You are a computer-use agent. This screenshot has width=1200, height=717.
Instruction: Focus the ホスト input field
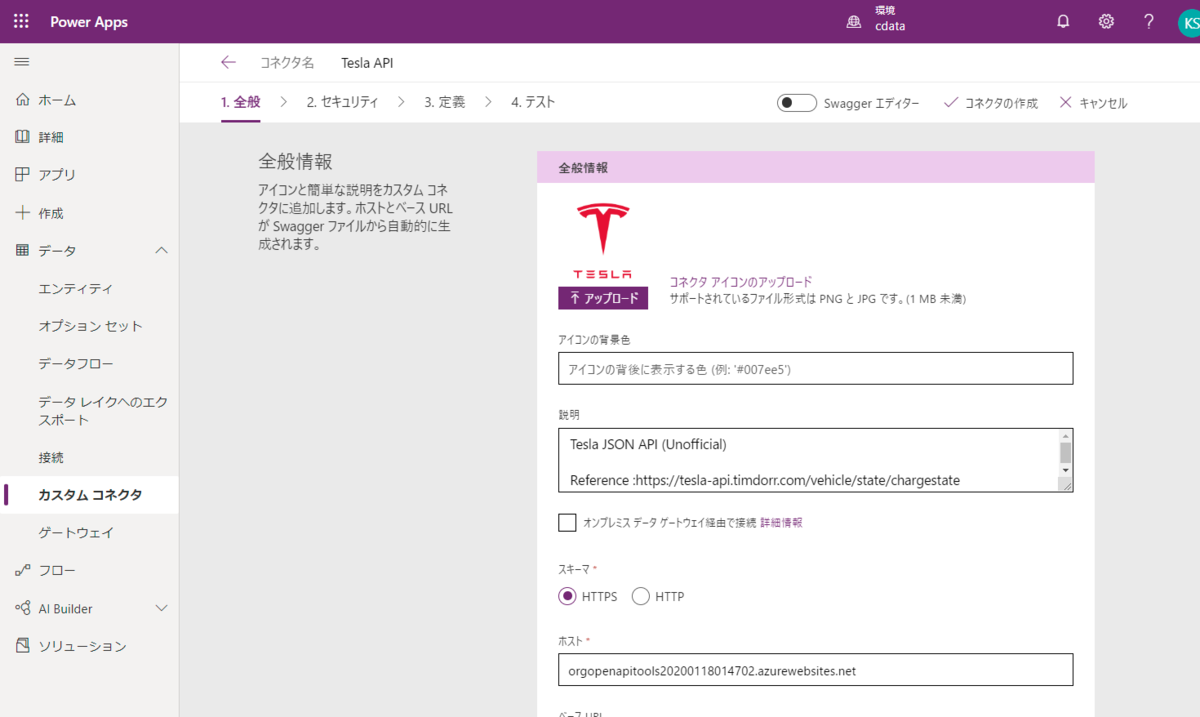click(815, 670)
